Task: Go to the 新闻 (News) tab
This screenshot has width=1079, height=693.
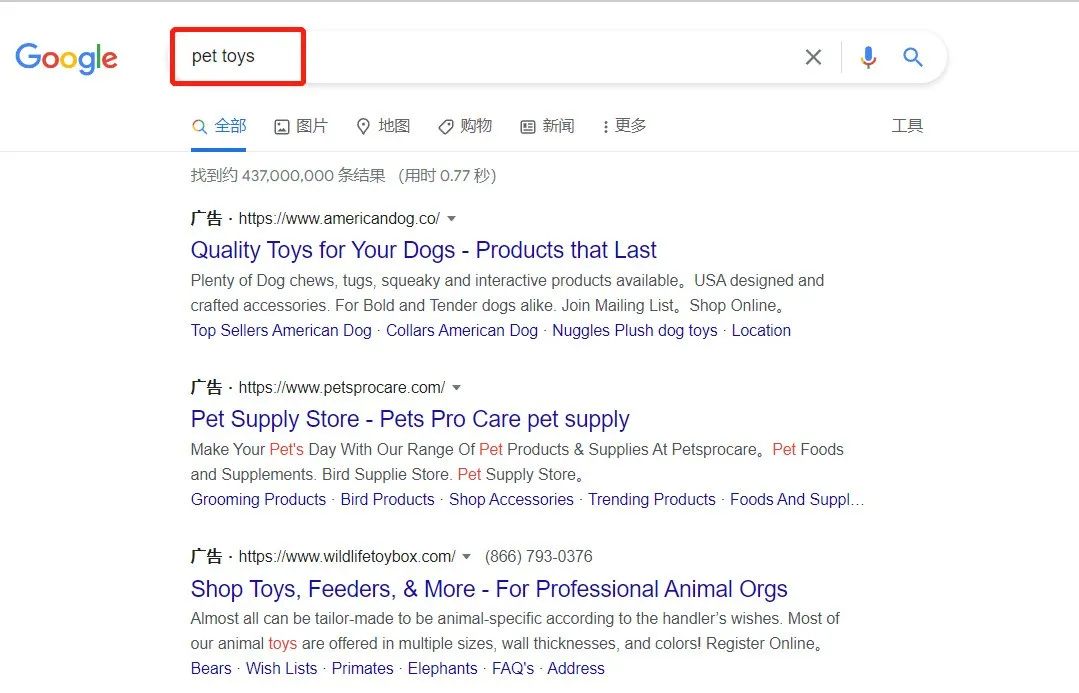Action: pyautogui.click(x=547, y=126)
